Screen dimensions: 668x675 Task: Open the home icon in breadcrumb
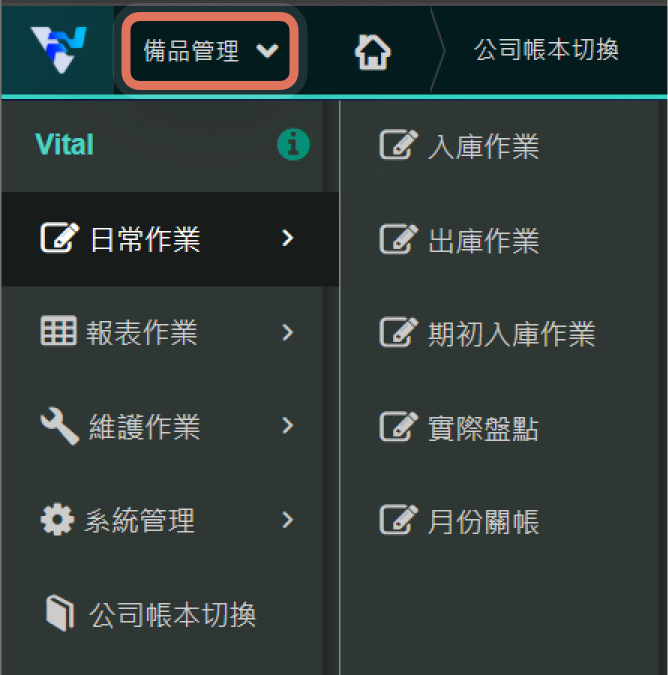click(372, 52)
